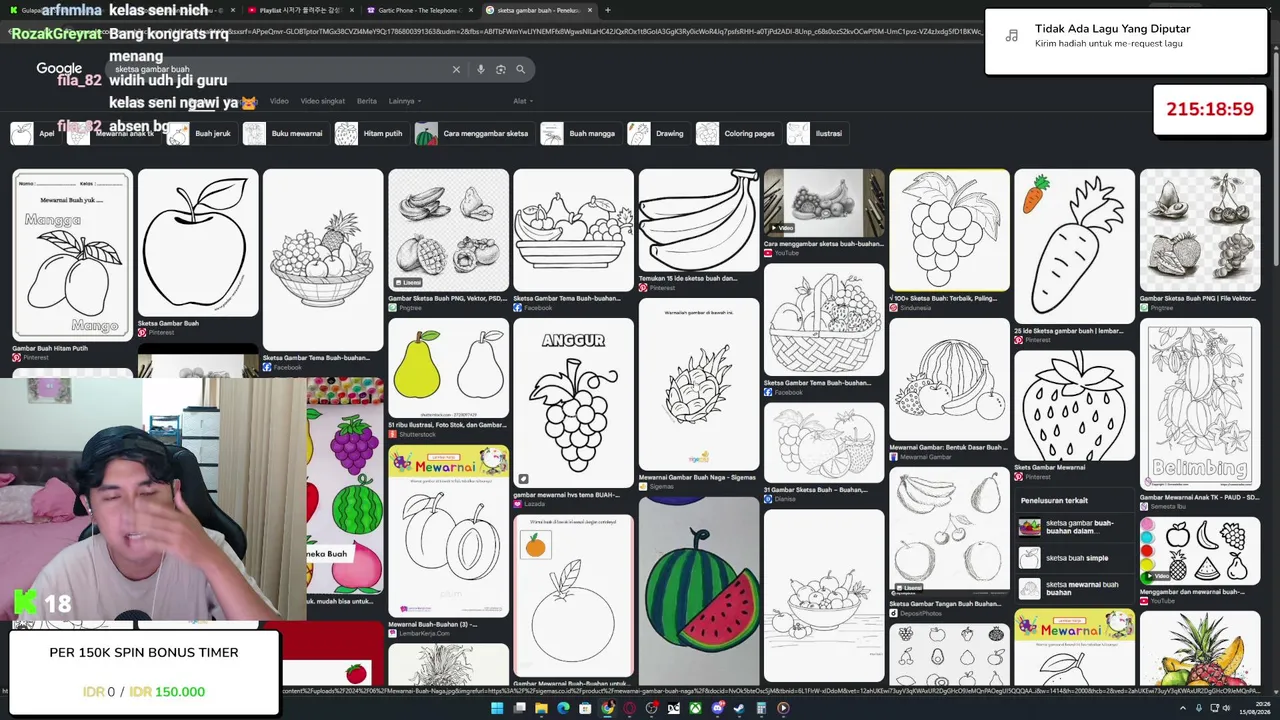Open volume control in system tray
This screenshot has width=1280, height=720.
[x=1227, y=708]
